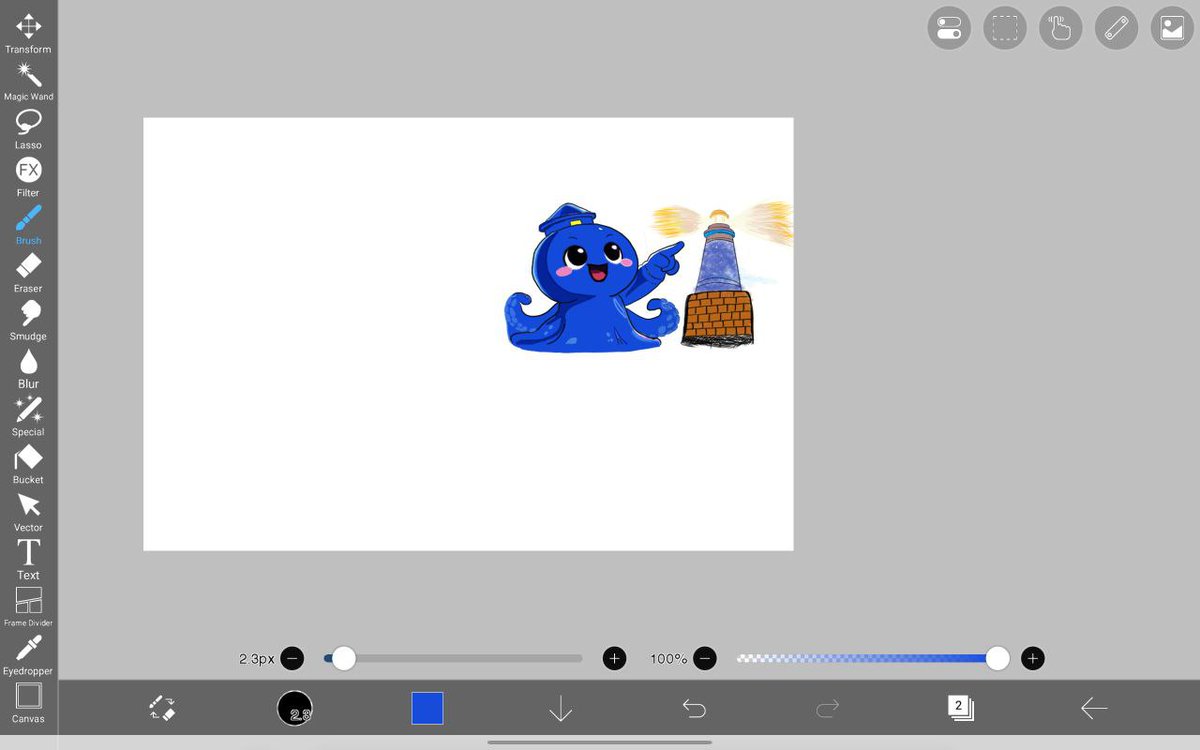Tap the down arrow to hide toolbar
The width and height of the screenshot is (1200, 750).
click(560, 709)
